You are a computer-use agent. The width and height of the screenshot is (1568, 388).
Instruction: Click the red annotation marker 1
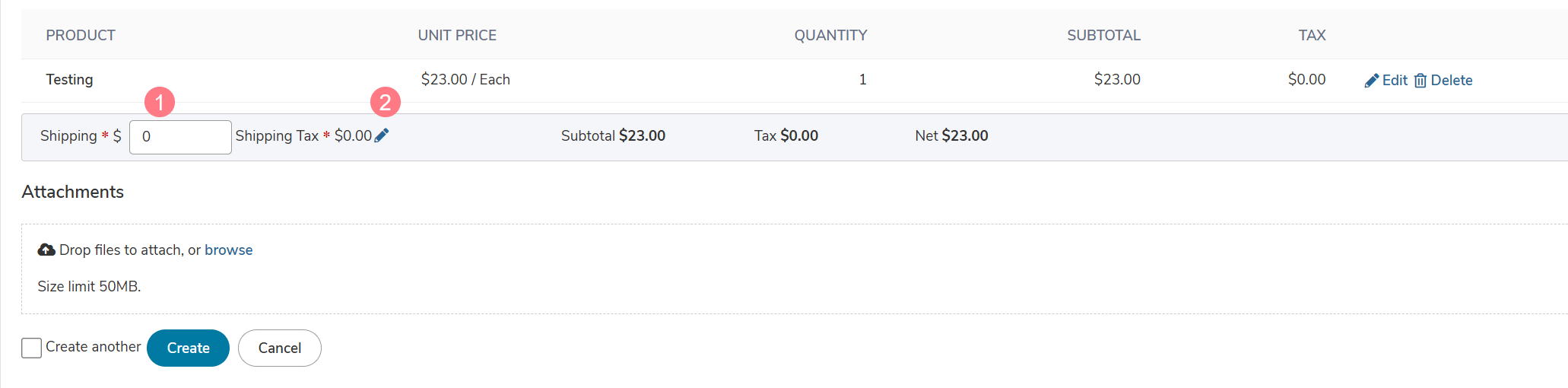tap(159, 101)
